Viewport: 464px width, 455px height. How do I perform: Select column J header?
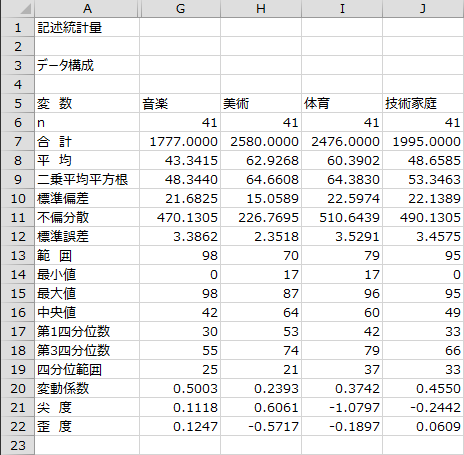[x=423, y=9]
